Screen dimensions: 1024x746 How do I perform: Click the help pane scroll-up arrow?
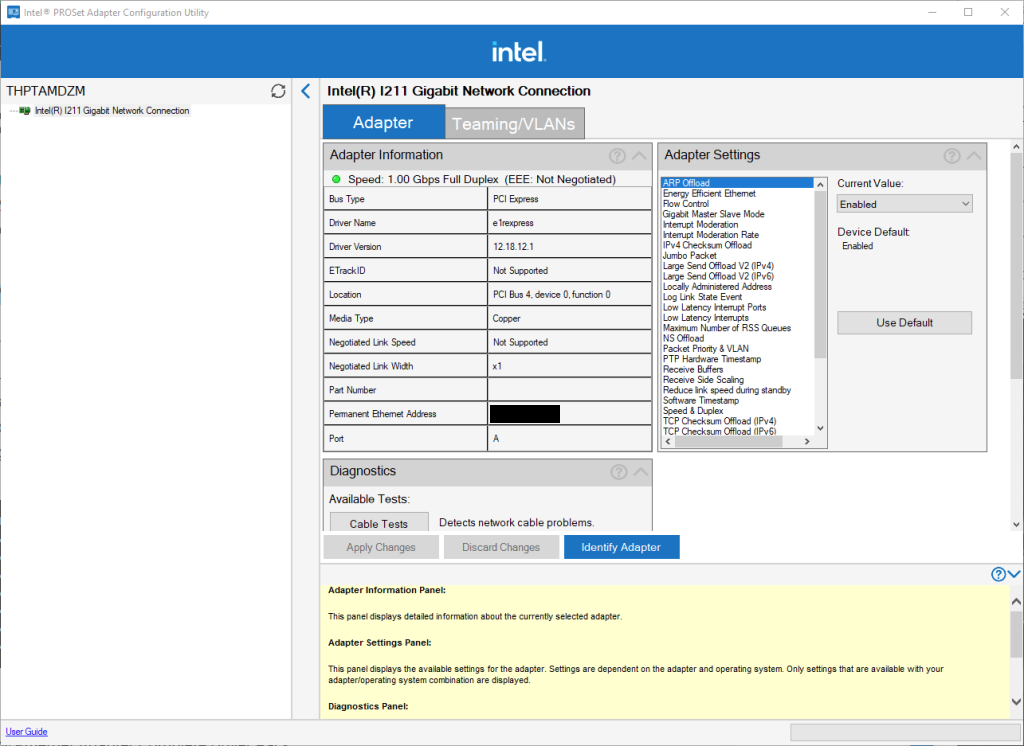(x=1016, y=602)
